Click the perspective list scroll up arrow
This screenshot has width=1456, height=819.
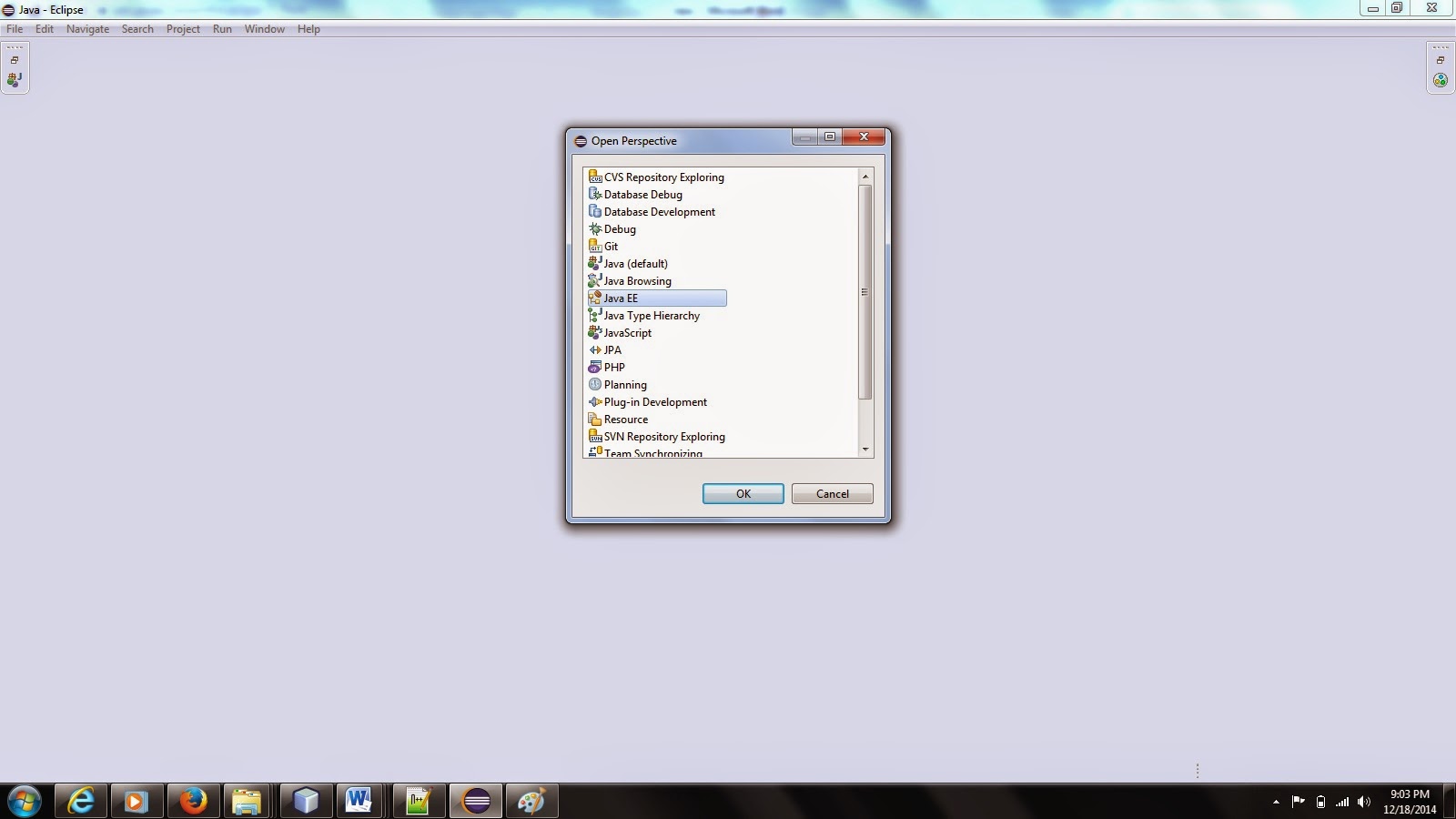[x=865, y=176]
